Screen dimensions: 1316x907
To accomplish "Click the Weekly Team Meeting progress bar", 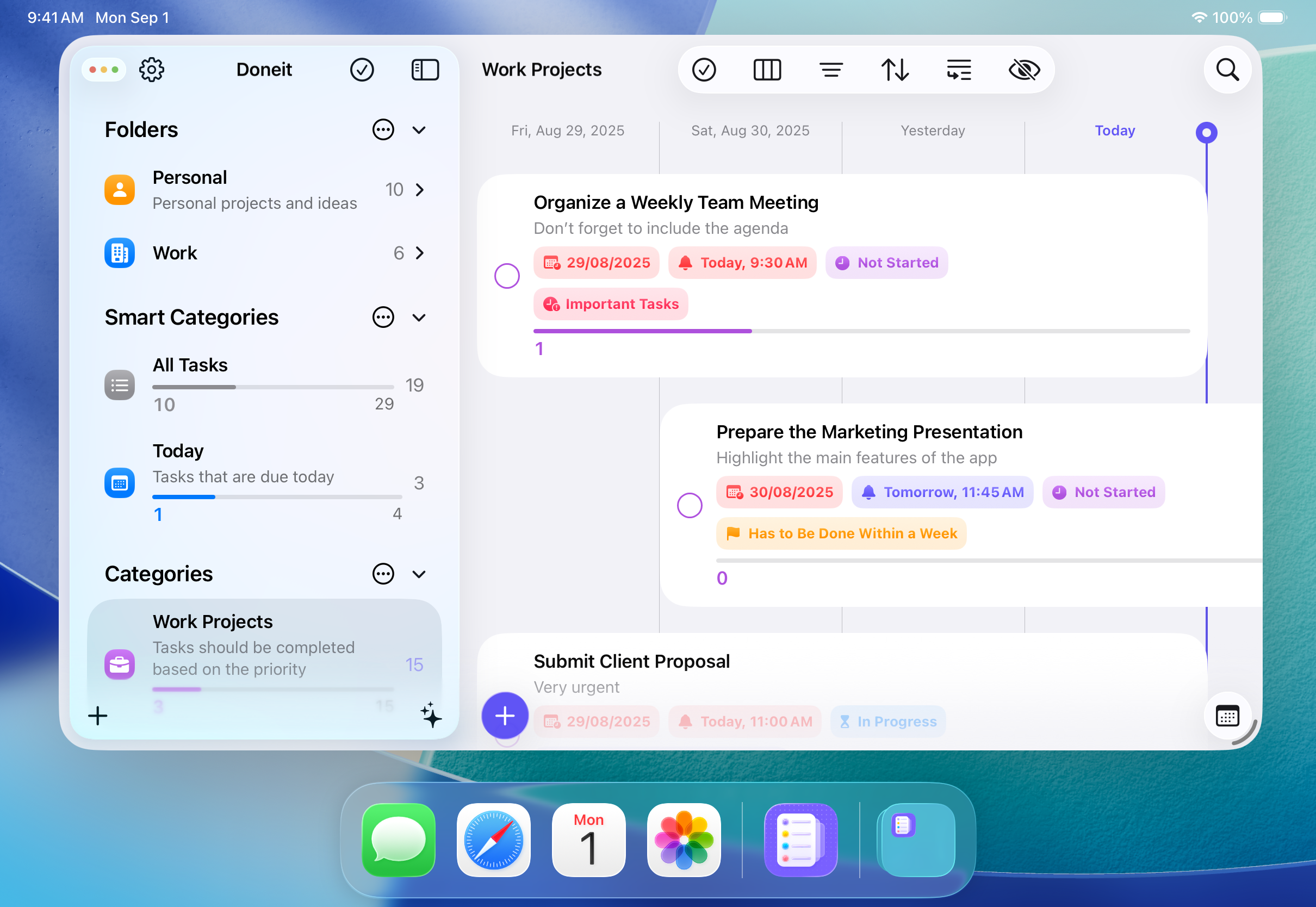I will 861,331.
